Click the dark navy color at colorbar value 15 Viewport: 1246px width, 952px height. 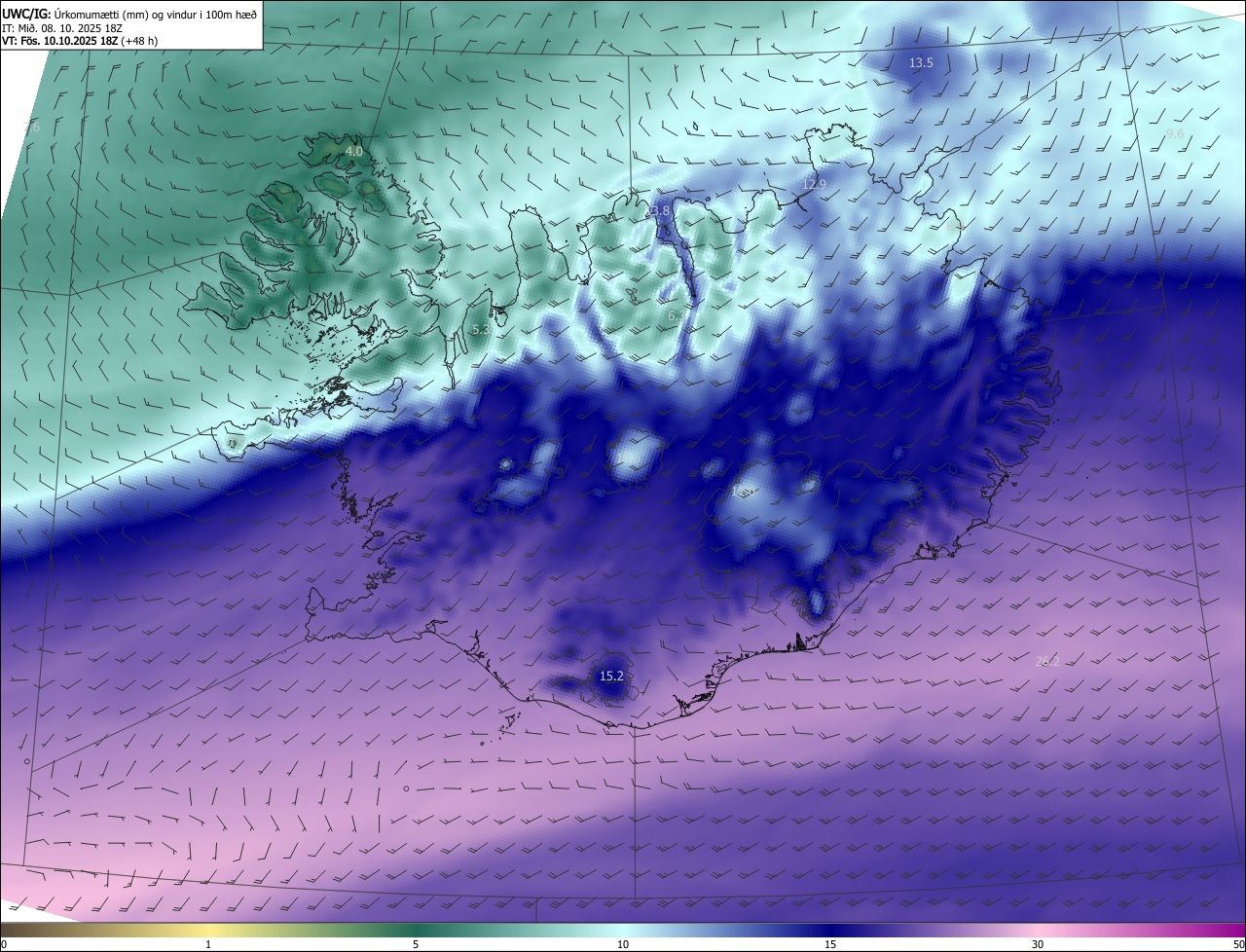coord(830,930)
